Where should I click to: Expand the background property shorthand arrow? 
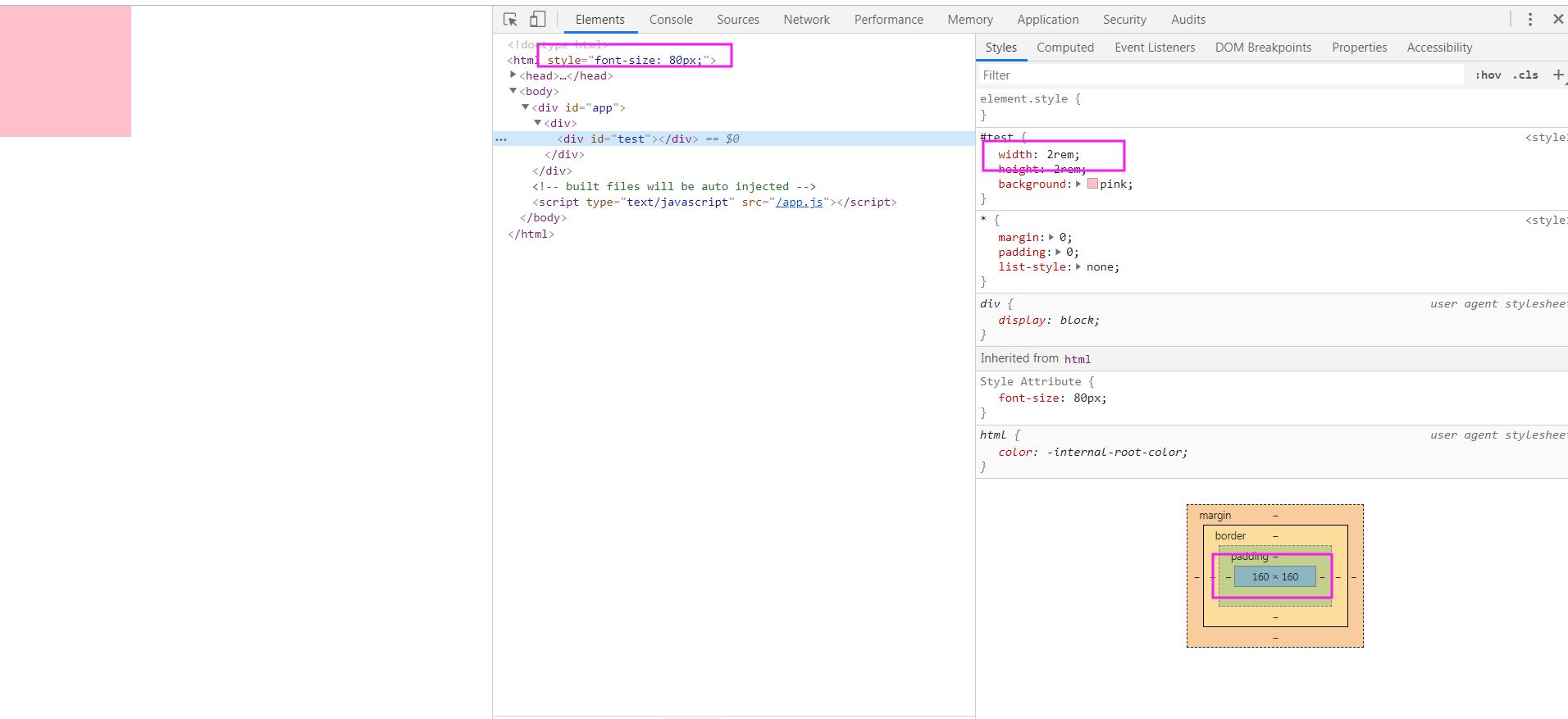coord(1078,184)
